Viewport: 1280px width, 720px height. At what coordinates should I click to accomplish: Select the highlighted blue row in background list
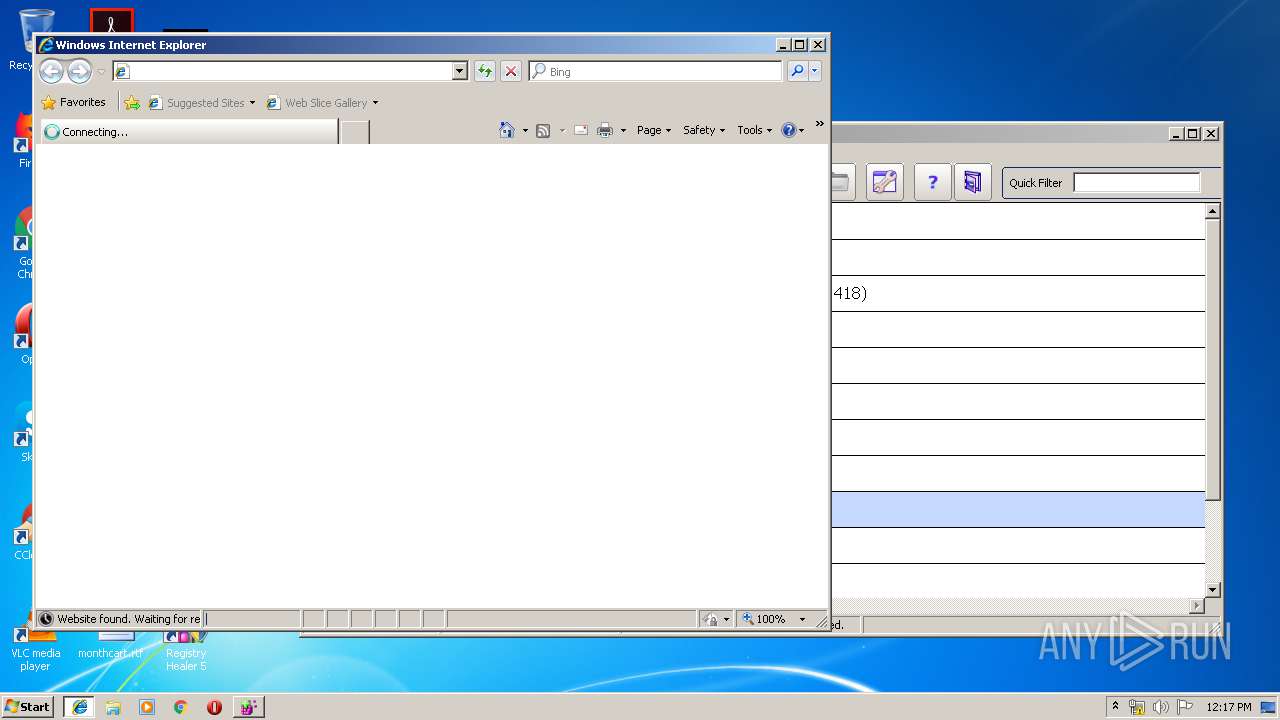(x=1018, y=509)
